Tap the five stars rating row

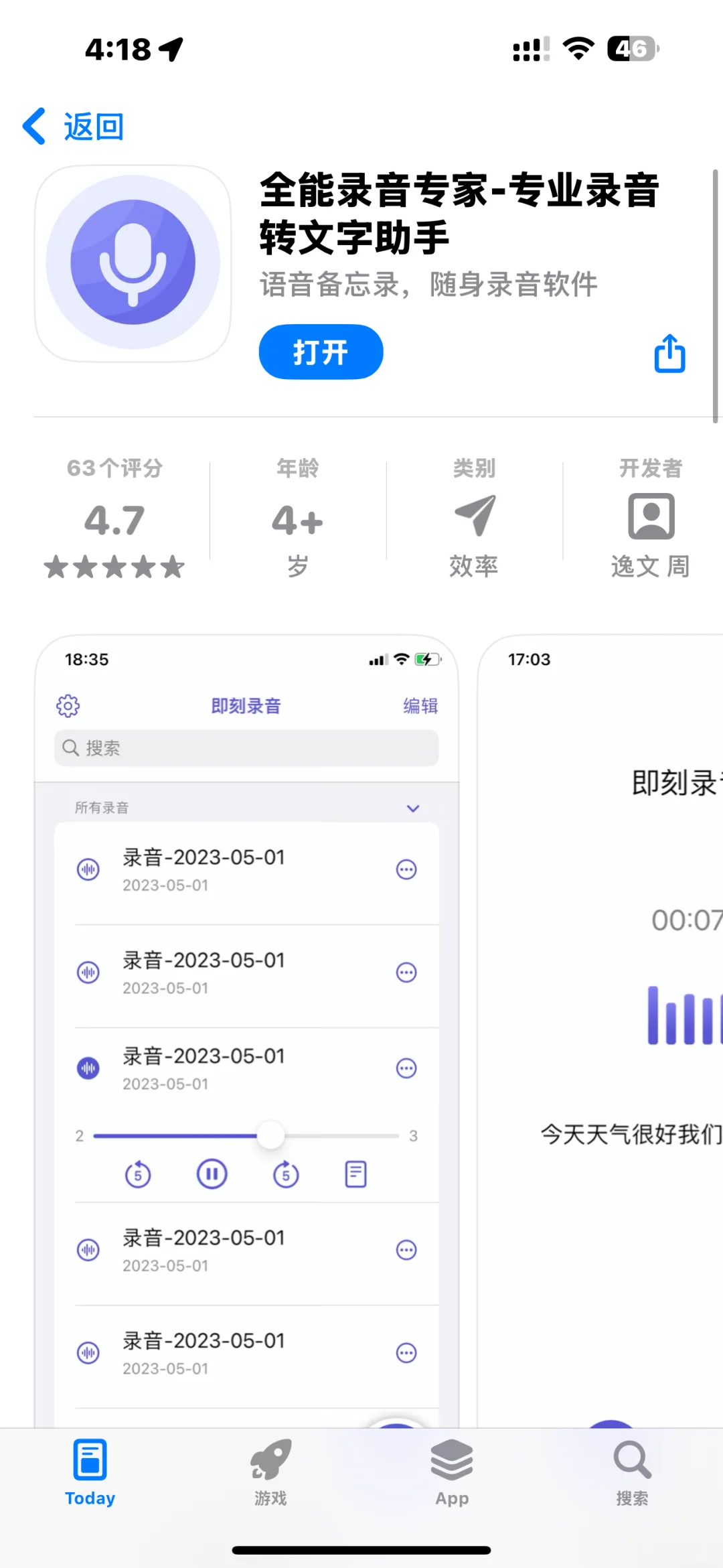(x=114, y=567)
